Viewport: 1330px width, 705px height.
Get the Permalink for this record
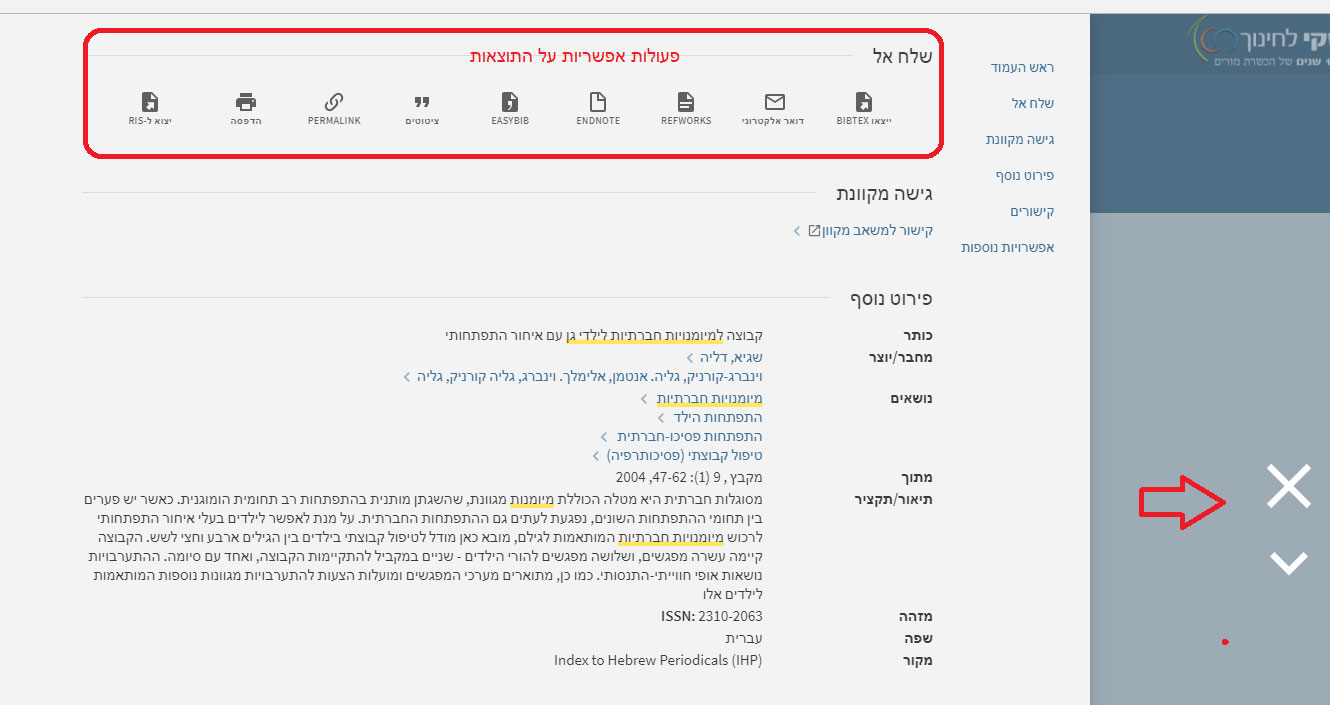pyautogui.click(x=334, y=102)
